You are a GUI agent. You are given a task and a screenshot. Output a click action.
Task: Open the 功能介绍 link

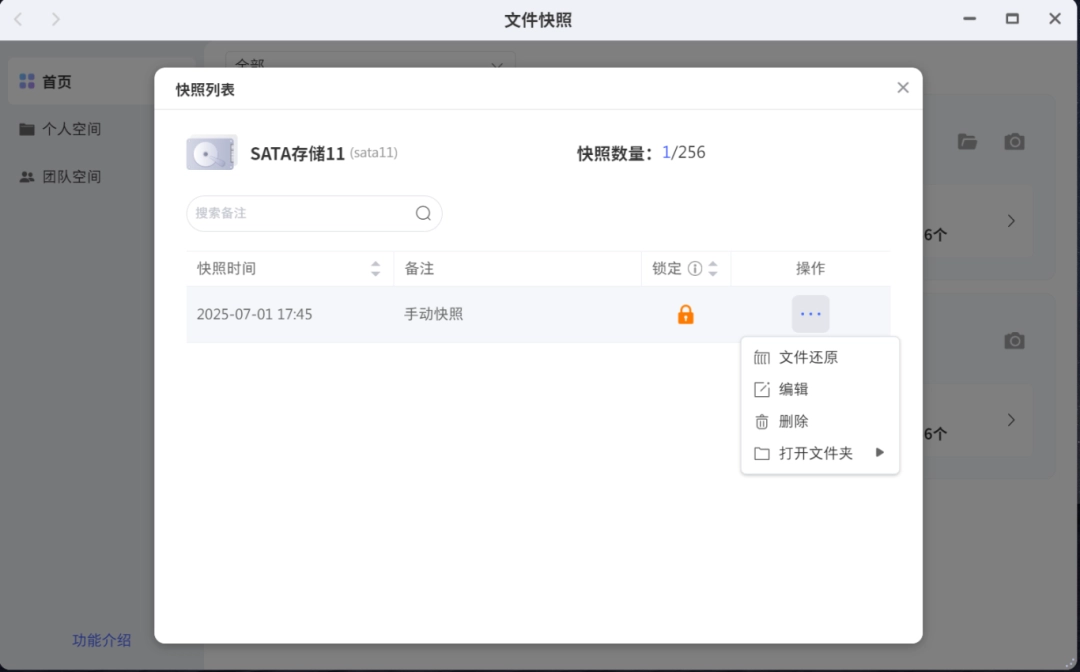pos(101,640)
